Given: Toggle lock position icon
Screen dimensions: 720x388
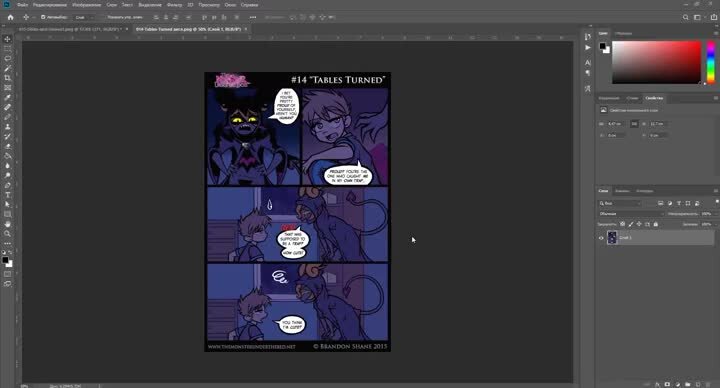Looking at the screenshot, I should tap(639, 224).
